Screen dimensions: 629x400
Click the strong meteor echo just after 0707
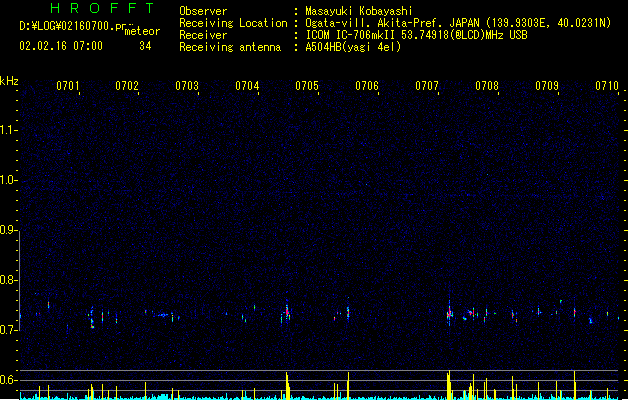[x=449, y=312]
